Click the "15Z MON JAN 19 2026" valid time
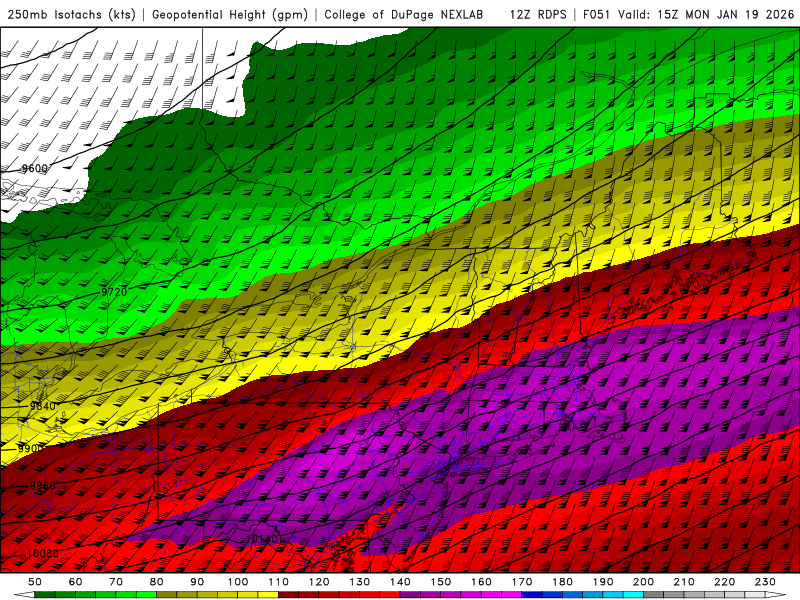The image size is (800, 600). pyautogui.click(x=726, y=15)
